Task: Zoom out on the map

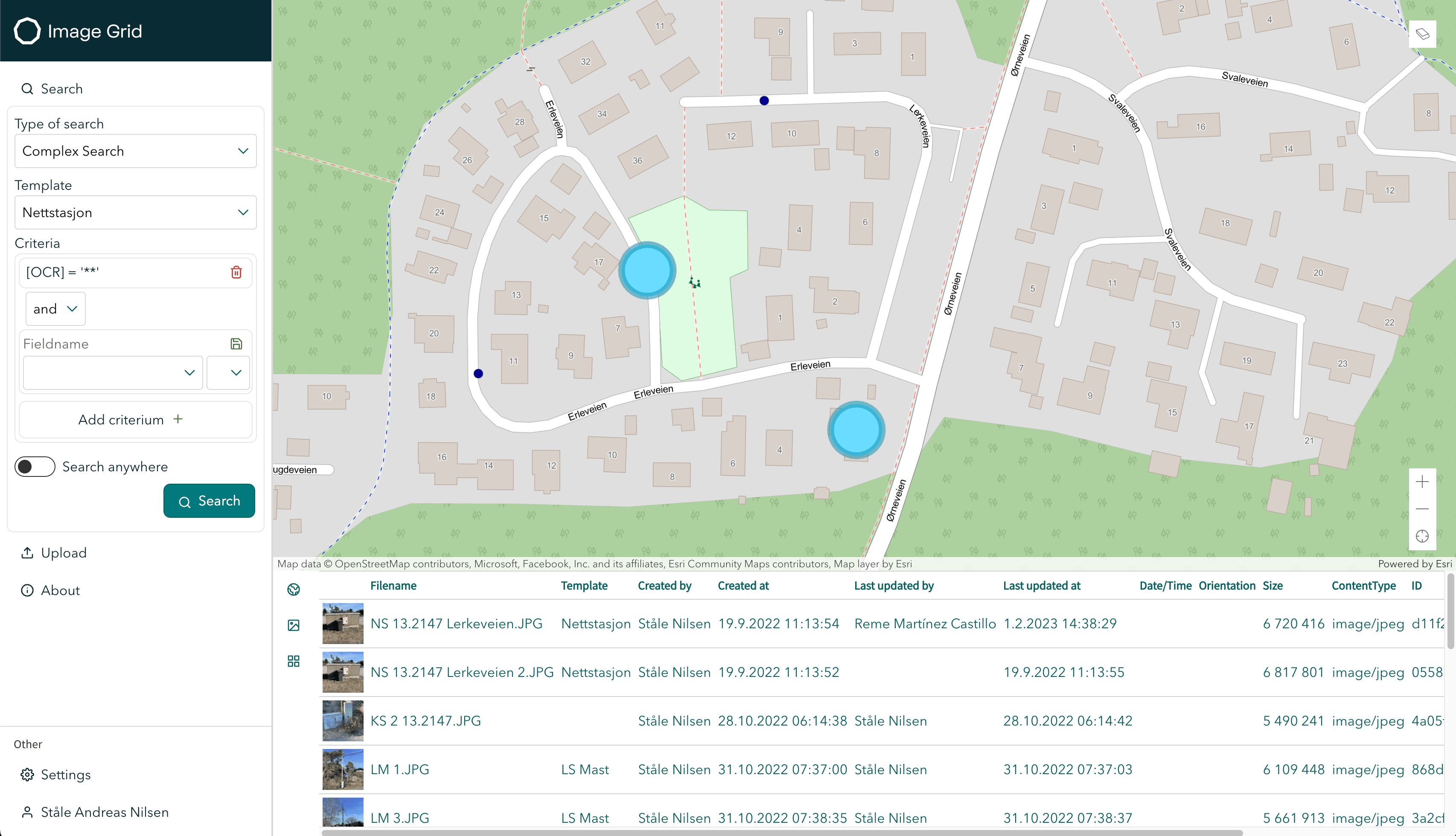Action: pos(1422,509)
